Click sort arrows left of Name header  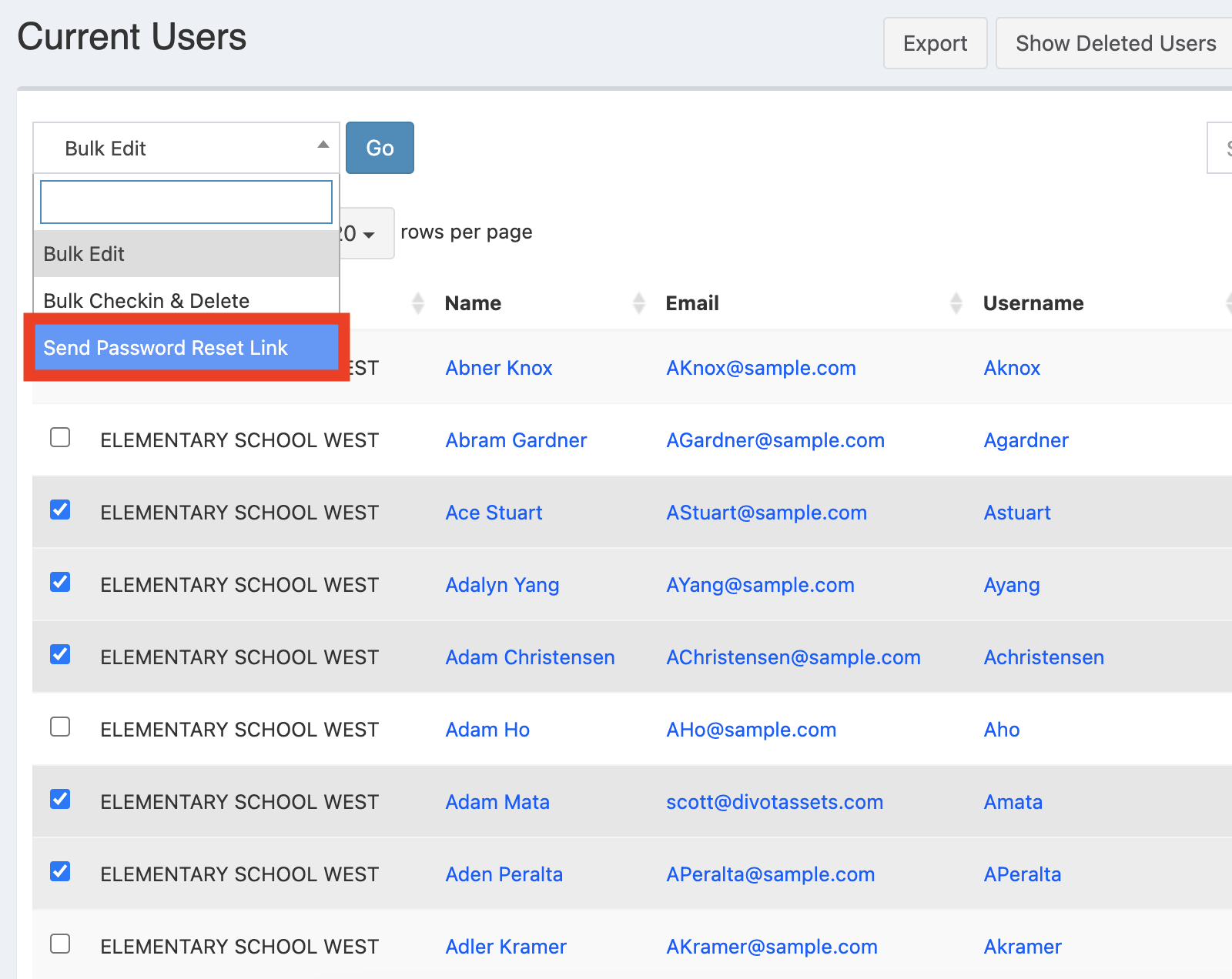417,303
